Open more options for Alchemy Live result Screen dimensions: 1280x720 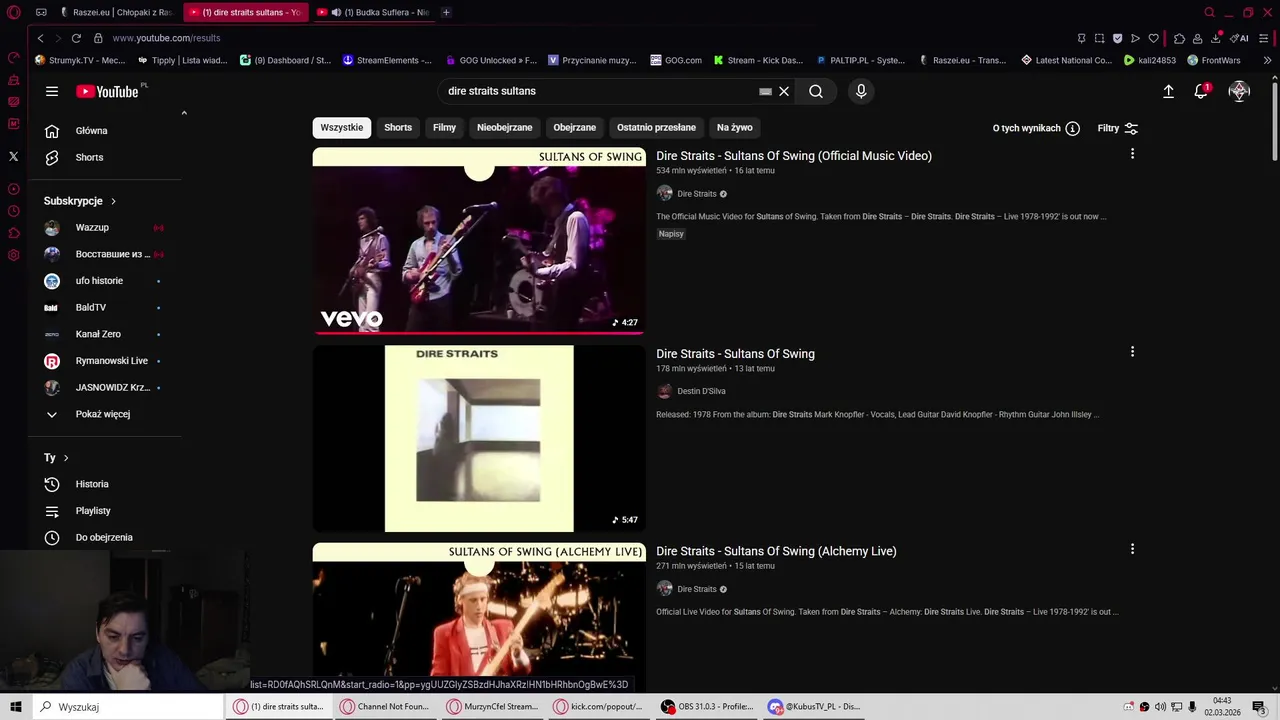coord(1132,549)
